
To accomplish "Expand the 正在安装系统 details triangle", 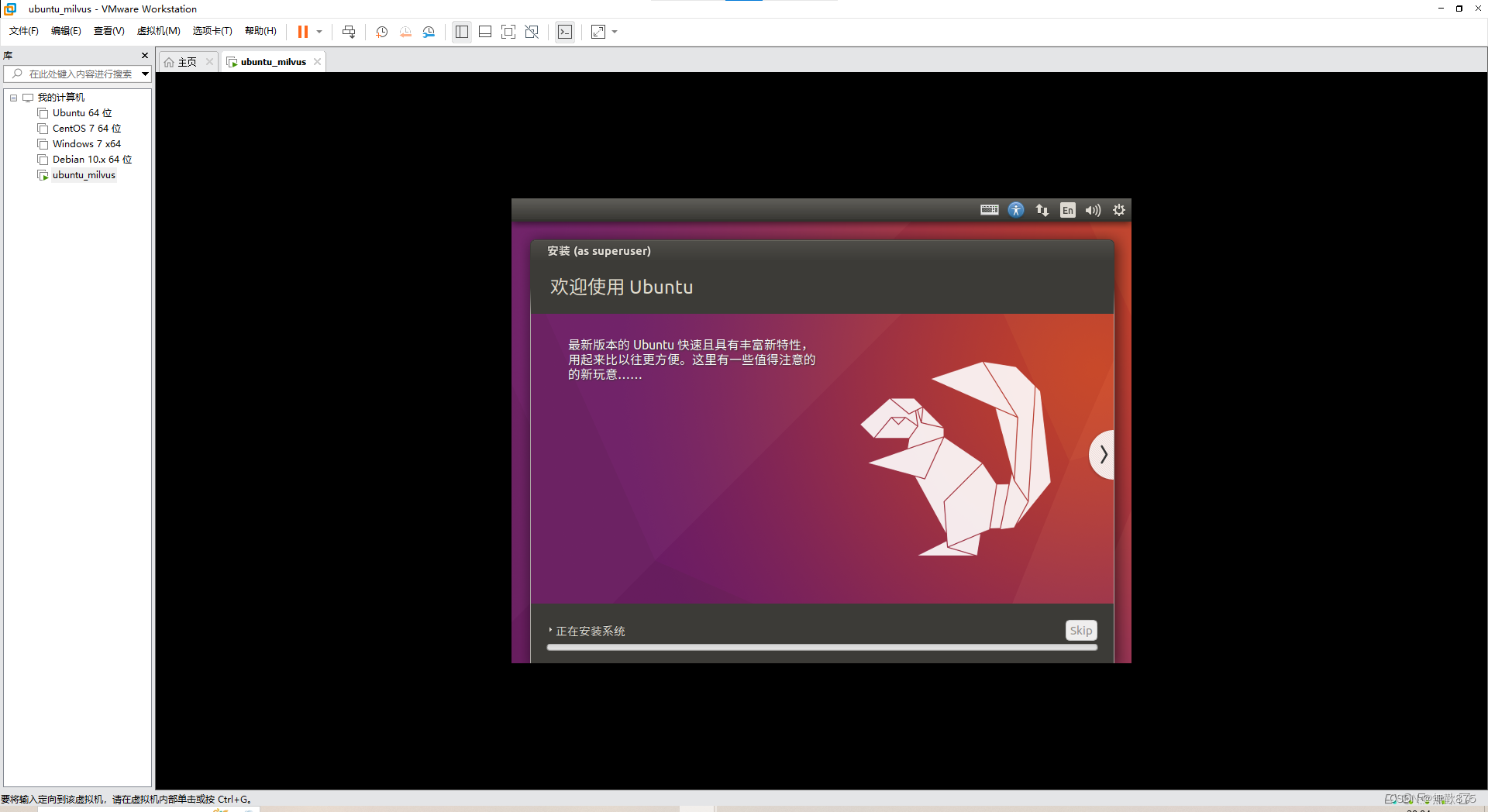I will 550,631.
